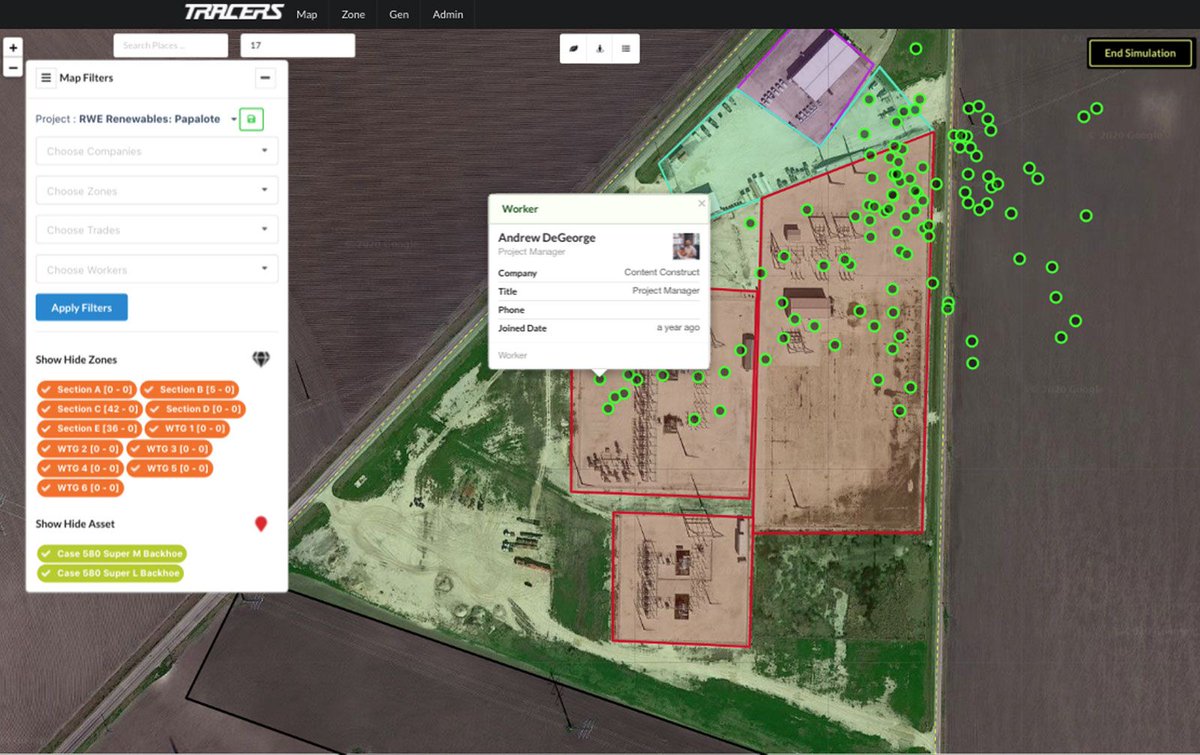Collapse Map Filters panel with minus button
Viewport: 1200px width, 755px height.
[x=265, y=78]
